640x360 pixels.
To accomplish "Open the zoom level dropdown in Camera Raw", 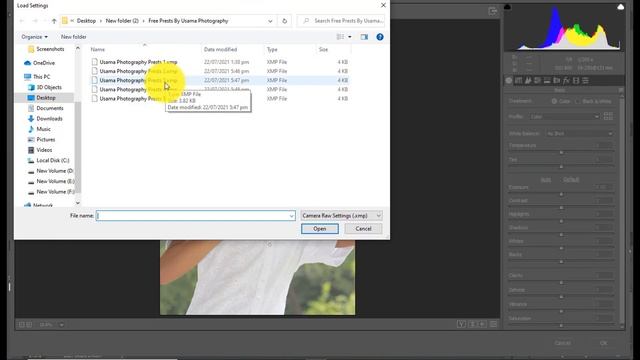I will tap(62, 325).
